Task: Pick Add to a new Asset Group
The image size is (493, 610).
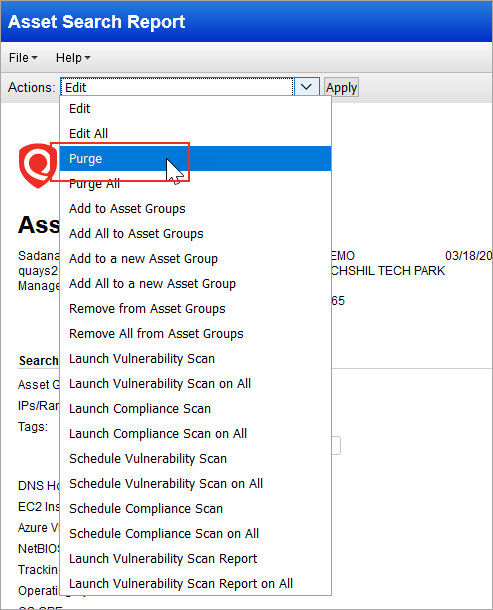Action: pyautogui.click(x=195, y=259)
